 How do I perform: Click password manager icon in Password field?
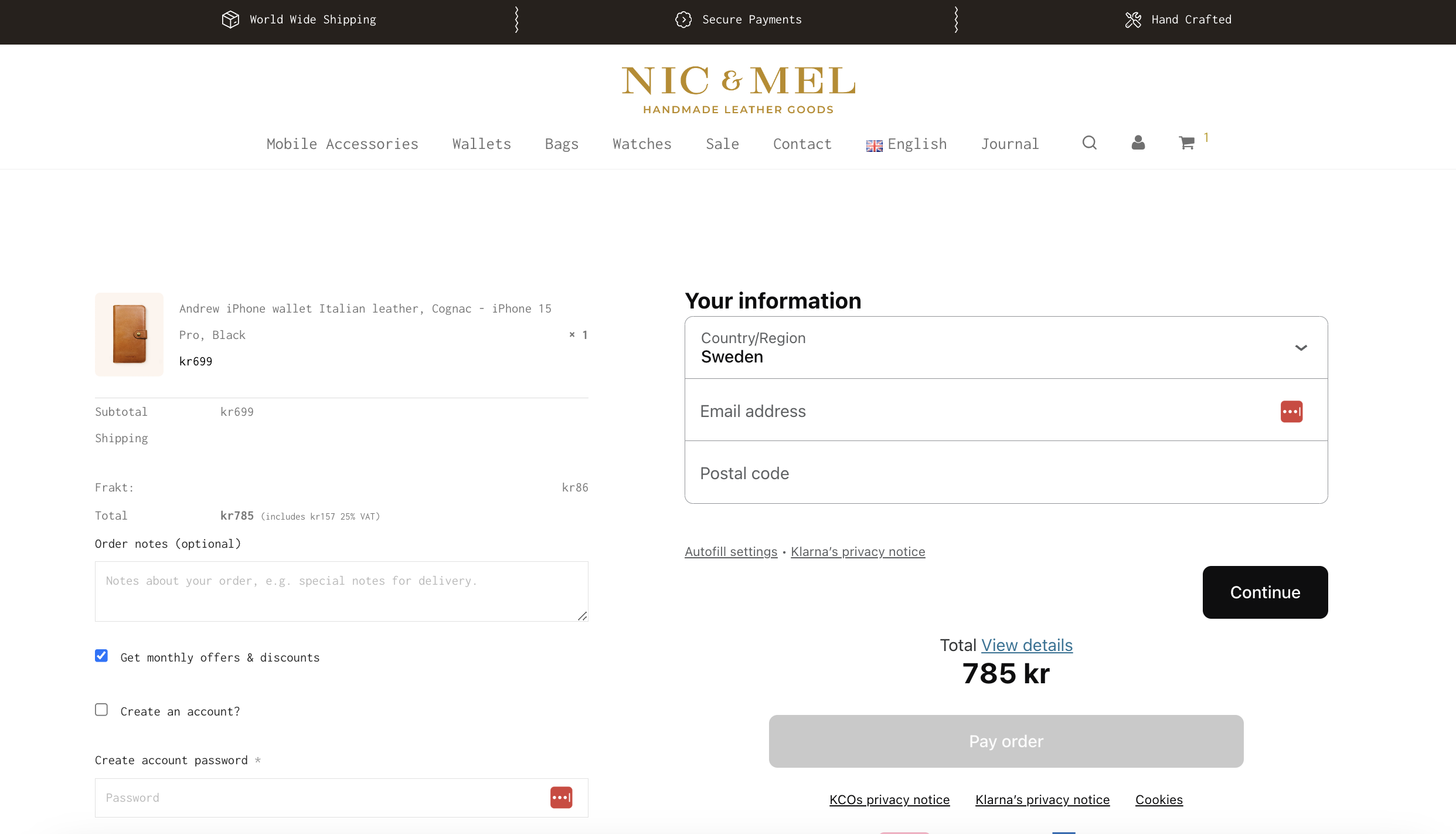[x=561, y=798]
